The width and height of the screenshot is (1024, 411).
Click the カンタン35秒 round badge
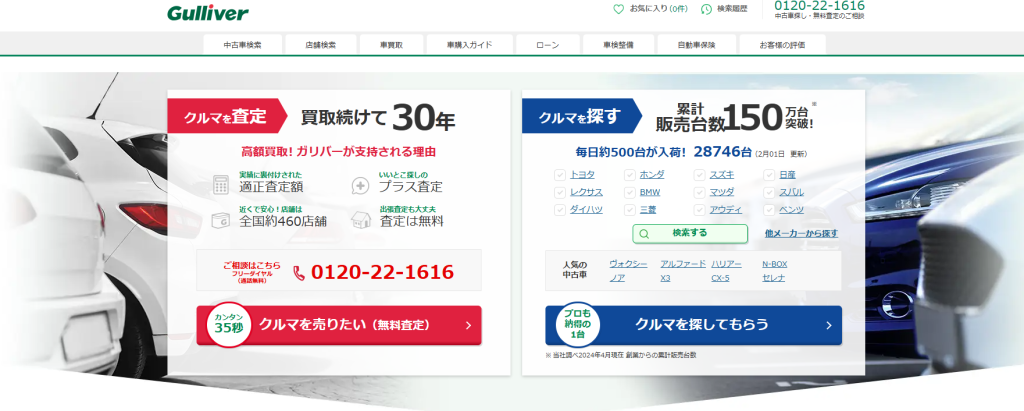point(229,323)
